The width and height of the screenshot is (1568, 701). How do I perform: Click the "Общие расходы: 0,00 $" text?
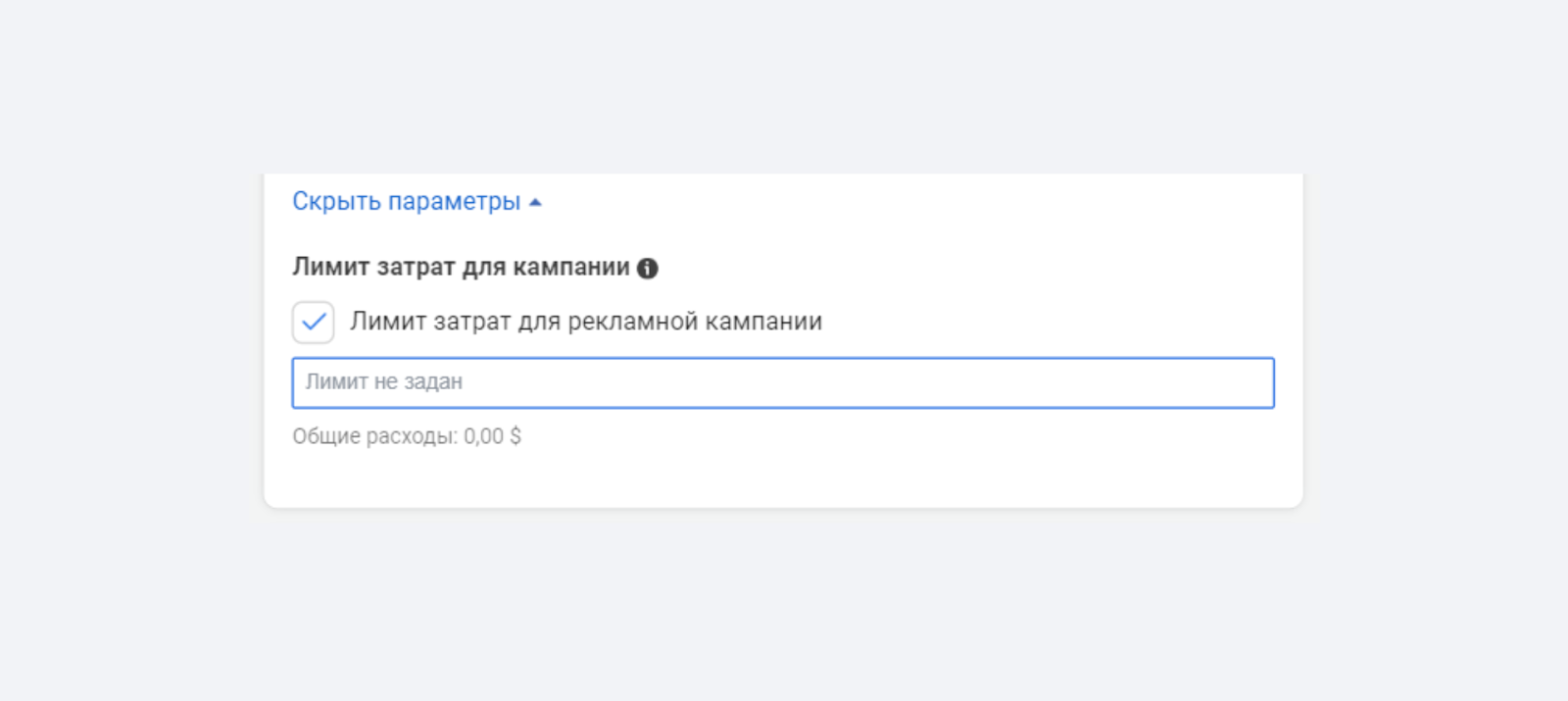click(x=406, y=436)
